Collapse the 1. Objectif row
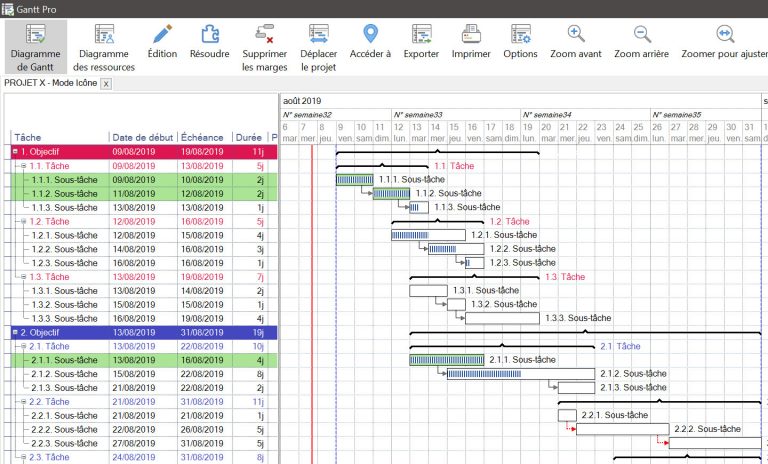768x464 pixels. 15,151
